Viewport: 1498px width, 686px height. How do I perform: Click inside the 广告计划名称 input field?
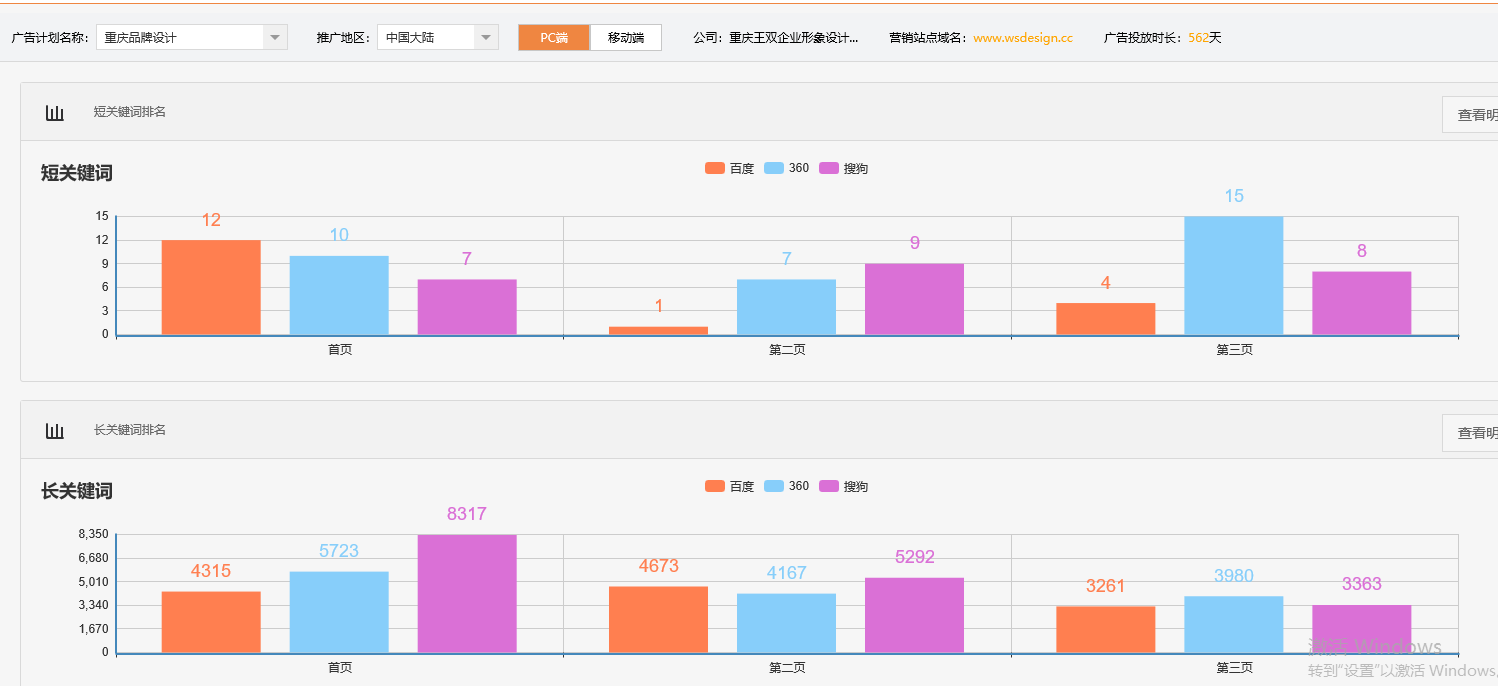(x=180, y=36)
